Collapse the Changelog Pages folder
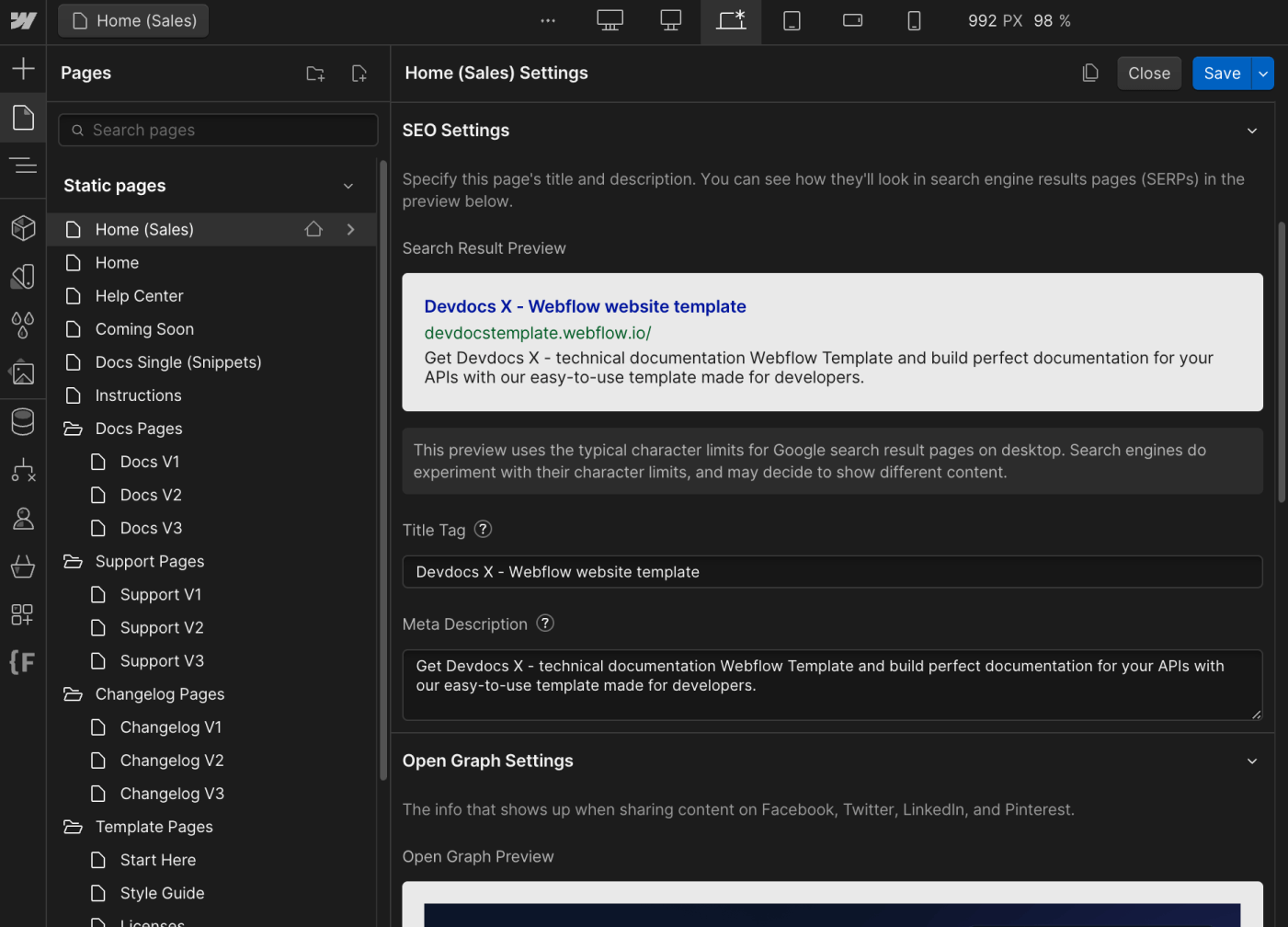Image resolution: width=1288 pixels, height=927 pixels. click(73, 694)
